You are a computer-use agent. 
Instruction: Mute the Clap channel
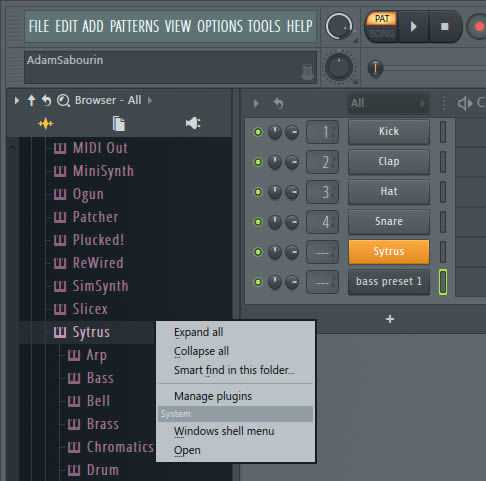[x=258, y=162]
